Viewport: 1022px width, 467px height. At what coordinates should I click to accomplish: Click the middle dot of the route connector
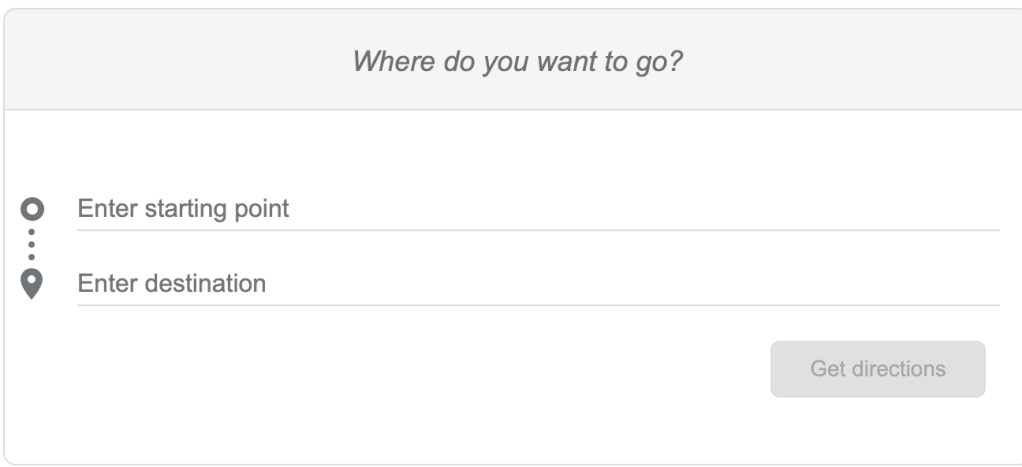click(x=33, y=244)
